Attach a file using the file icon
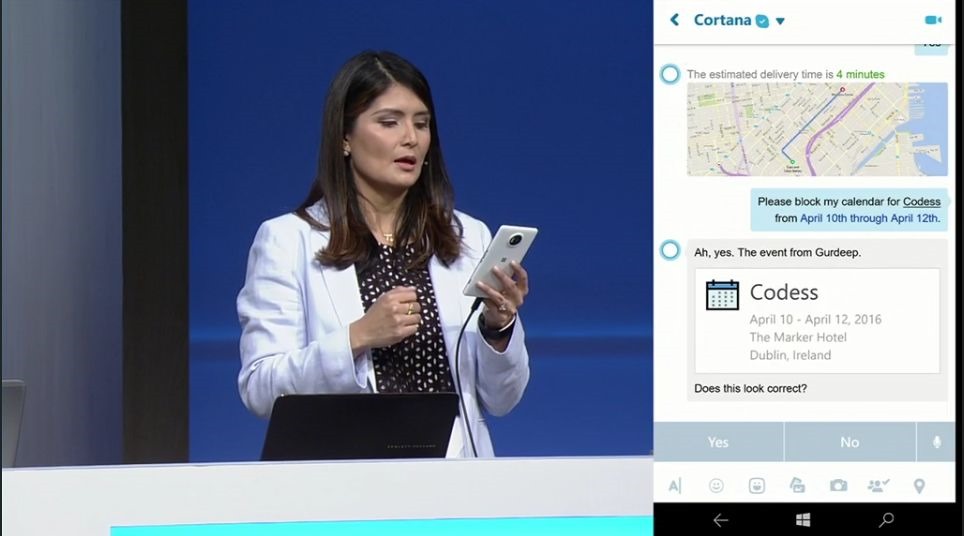Viewport: 964px width, 536px height. (x=797, y=485)
